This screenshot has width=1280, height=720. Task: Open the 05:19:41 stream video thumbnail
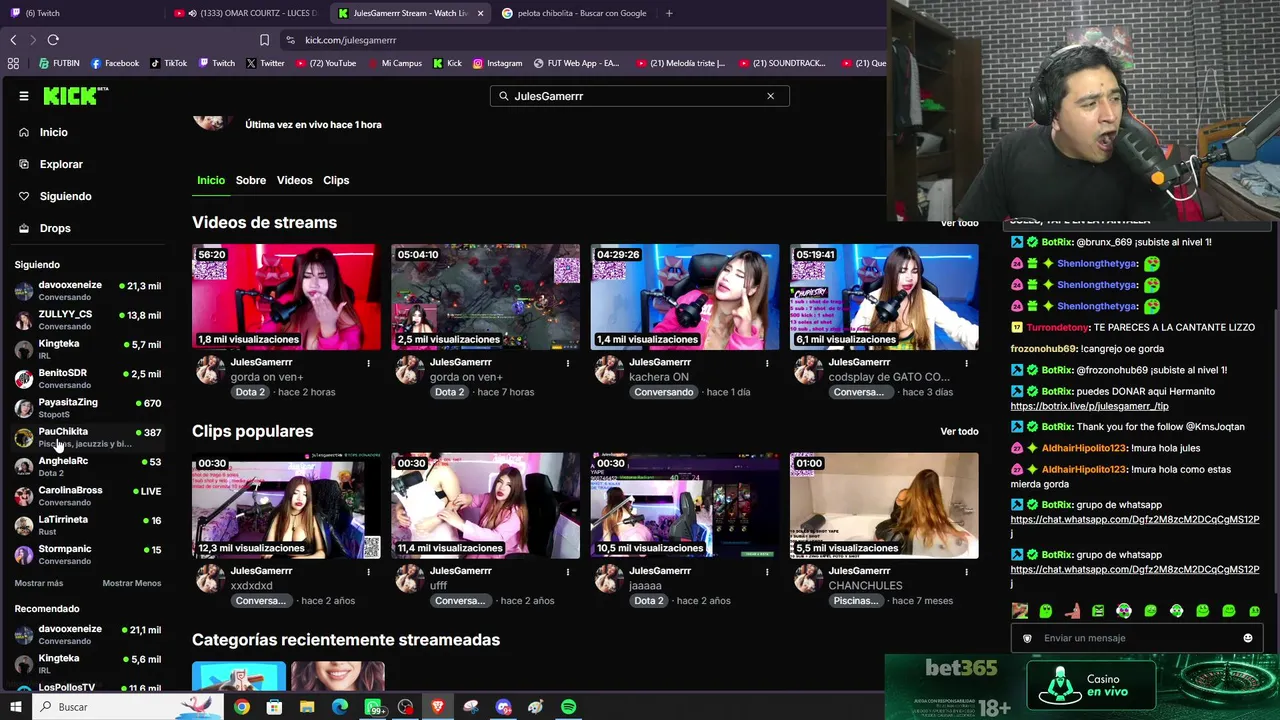click(884, 297)
